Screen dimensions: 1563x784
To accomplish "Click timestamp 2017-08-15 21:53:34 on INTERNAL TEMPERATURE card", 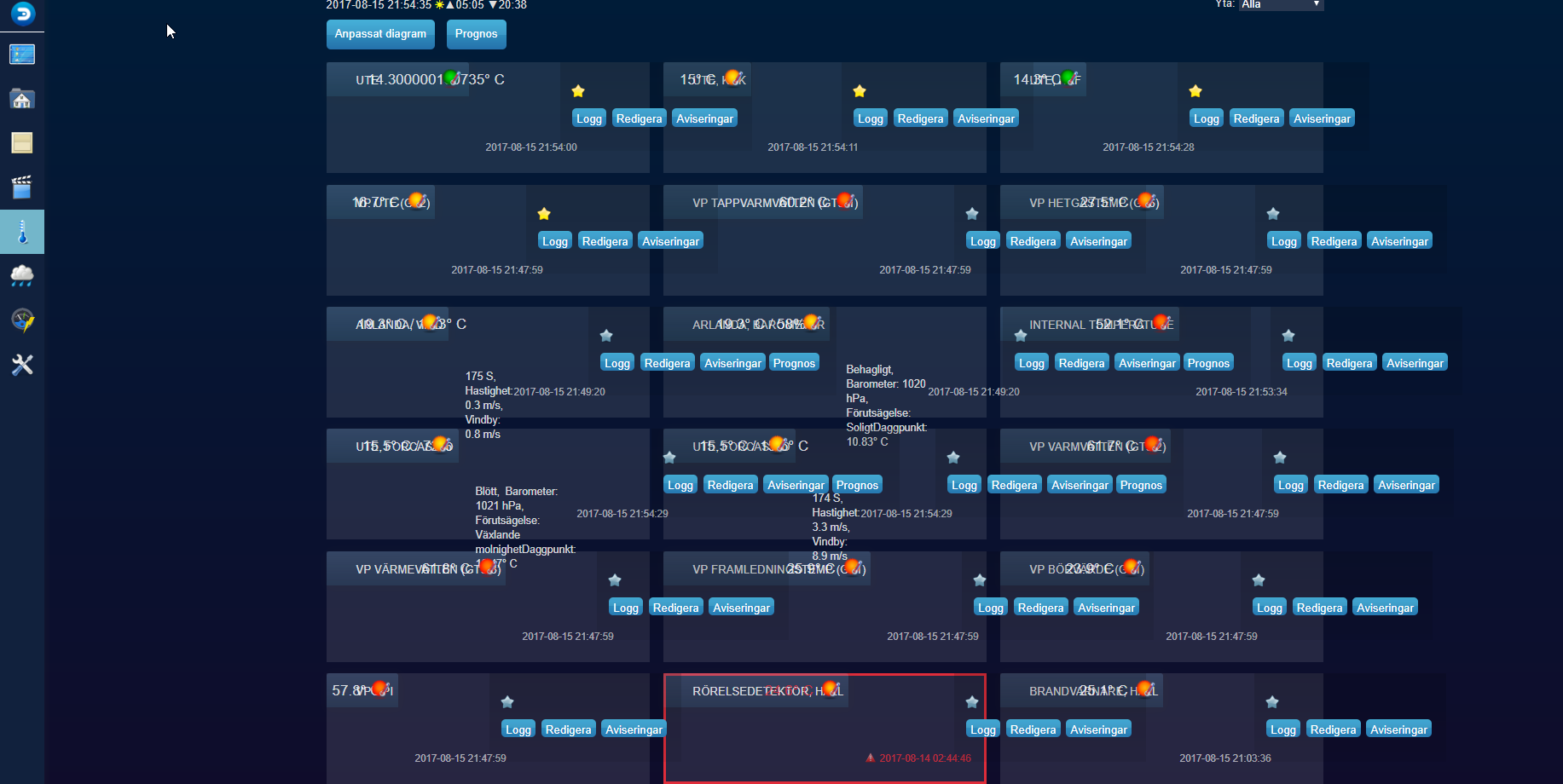I will pos(1242,391).
